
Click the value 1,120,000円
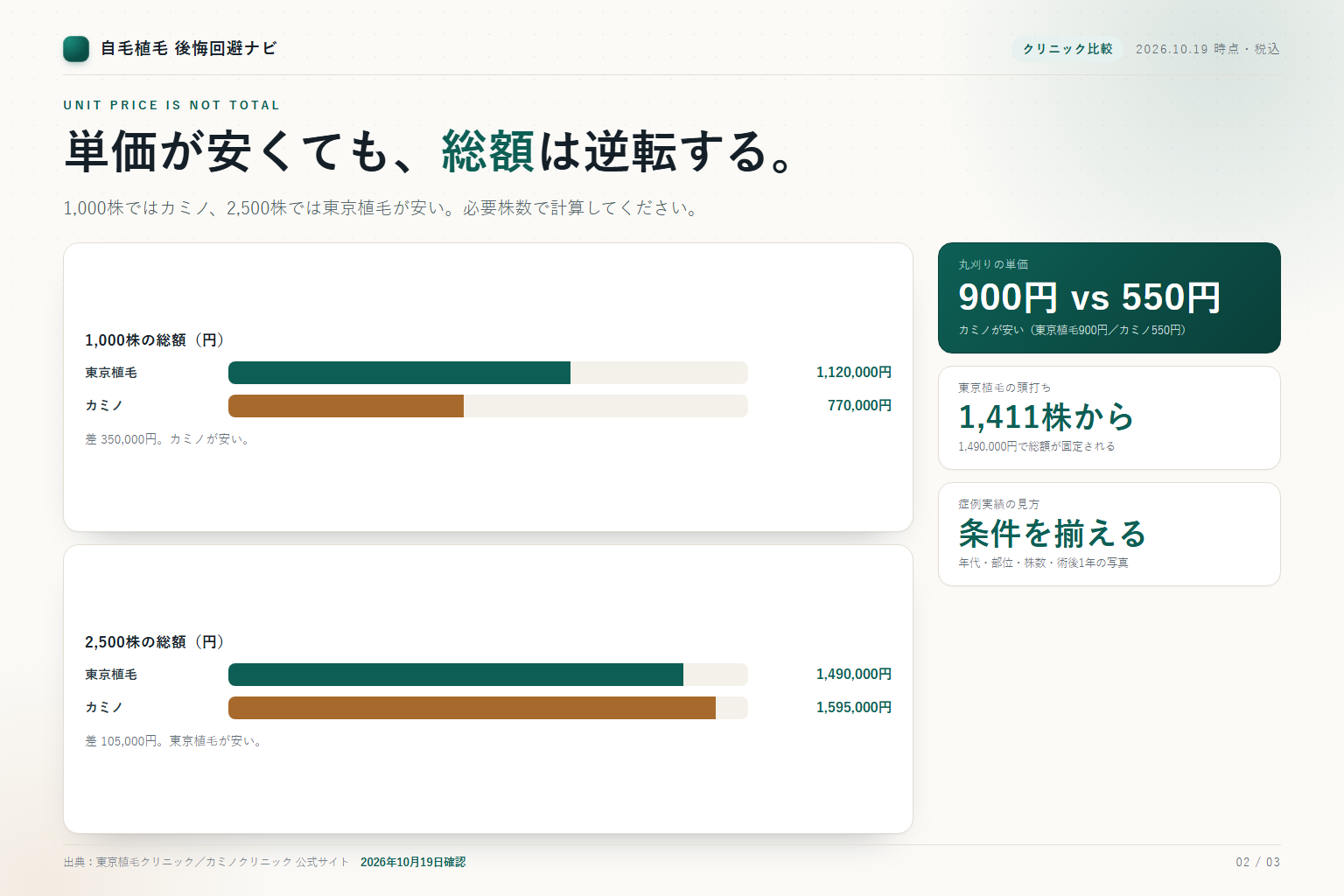(854, 373)
